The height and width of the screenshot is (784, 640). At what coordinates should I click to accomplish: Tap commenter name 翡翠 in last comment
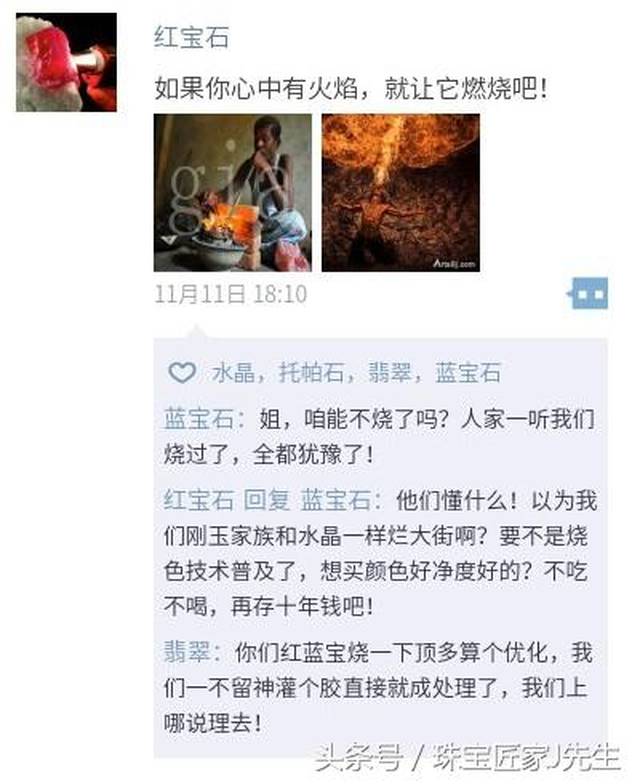pyautogui.click(x=186, y=652)
